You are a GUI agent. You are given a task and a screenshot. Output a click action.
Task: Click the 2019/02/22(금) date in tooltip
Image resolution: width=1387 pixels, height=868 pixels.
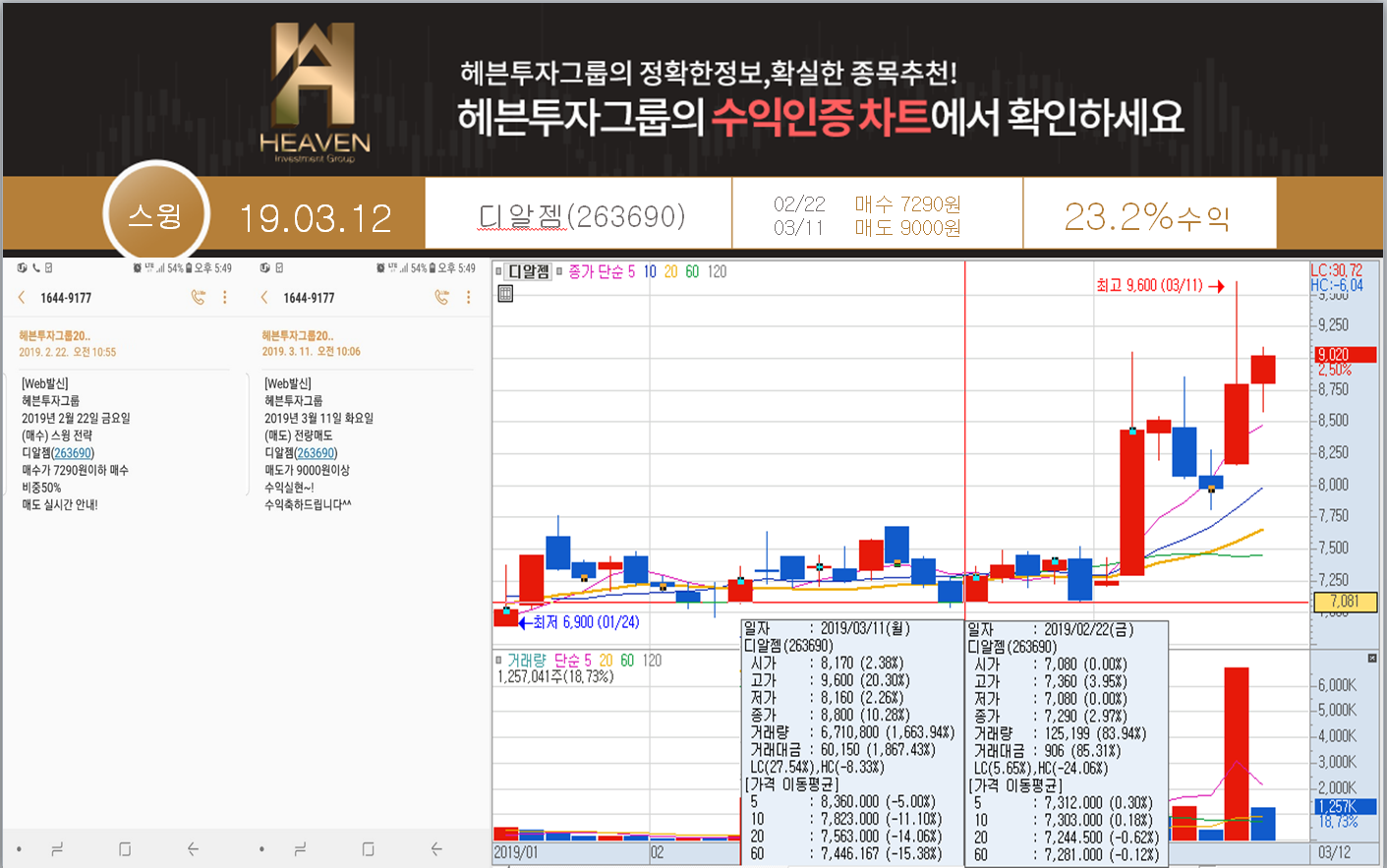[1088, 629]
